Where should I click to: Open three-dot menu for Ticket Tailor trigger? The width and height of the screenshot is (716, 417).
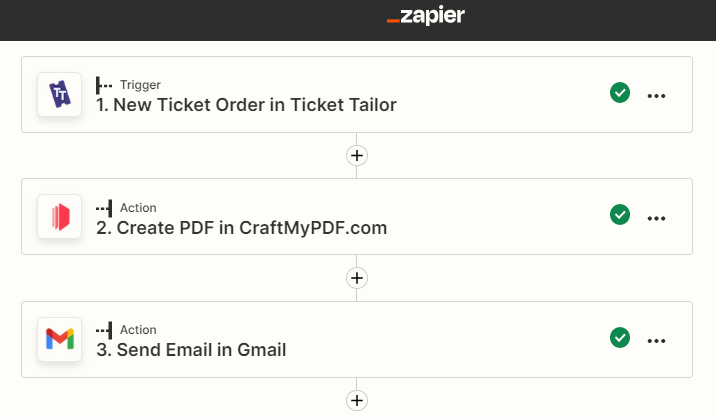[656, 96]
